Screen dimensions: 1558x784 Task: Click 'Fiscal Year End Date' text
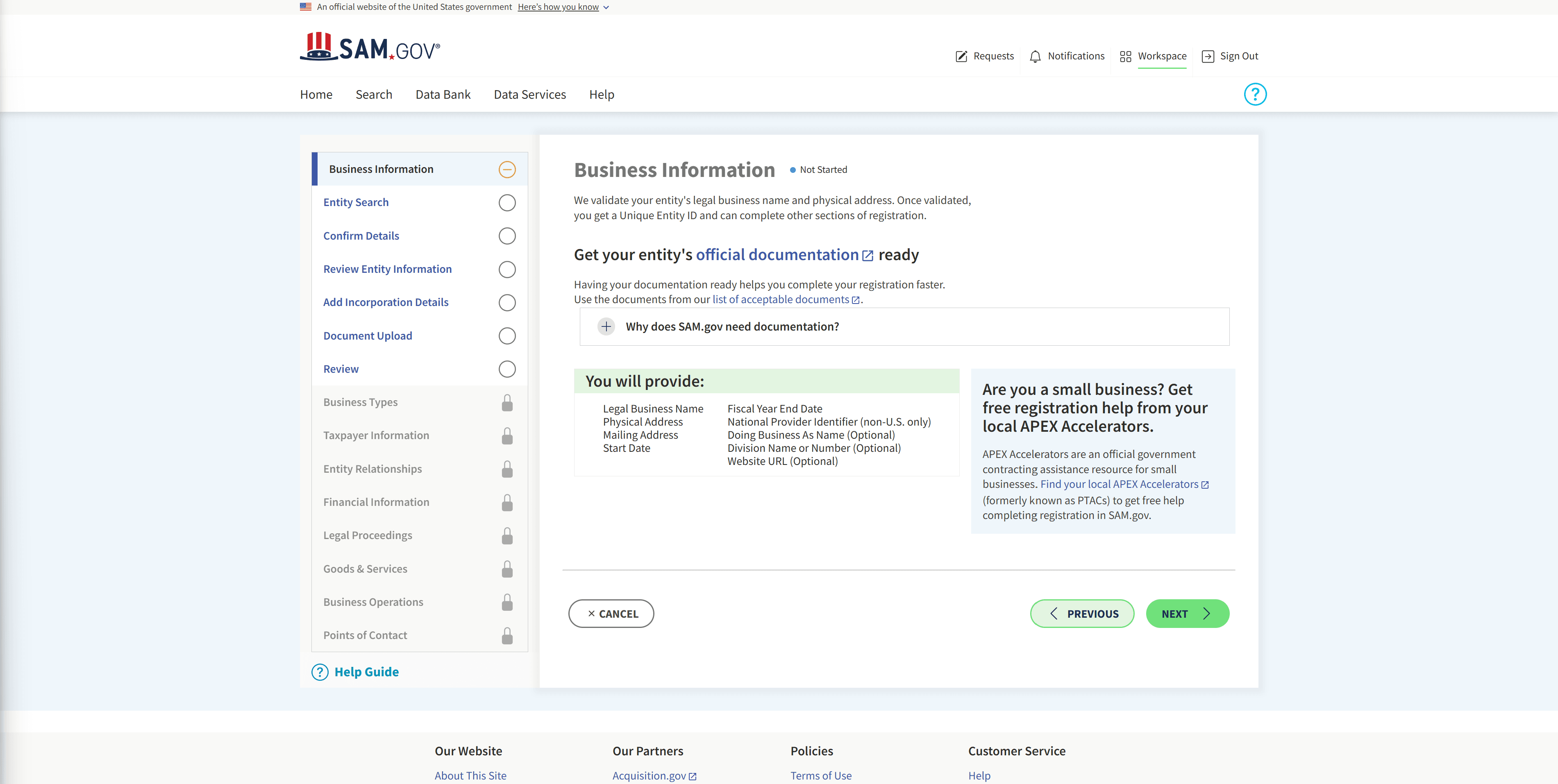tap(775, 409)
